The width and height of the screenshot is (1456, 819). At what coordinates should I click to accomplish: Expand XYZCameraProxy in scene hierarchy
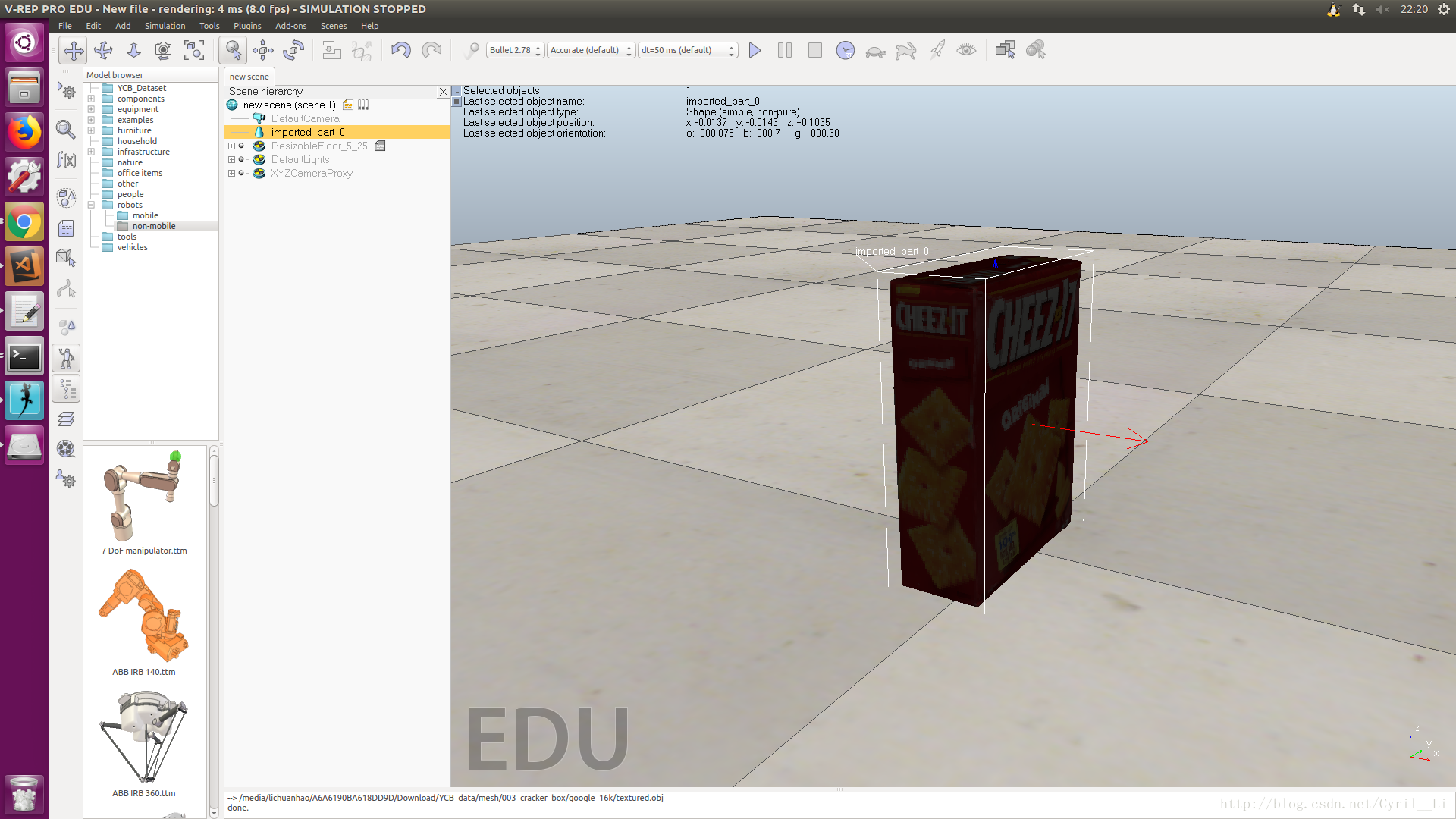231,173
